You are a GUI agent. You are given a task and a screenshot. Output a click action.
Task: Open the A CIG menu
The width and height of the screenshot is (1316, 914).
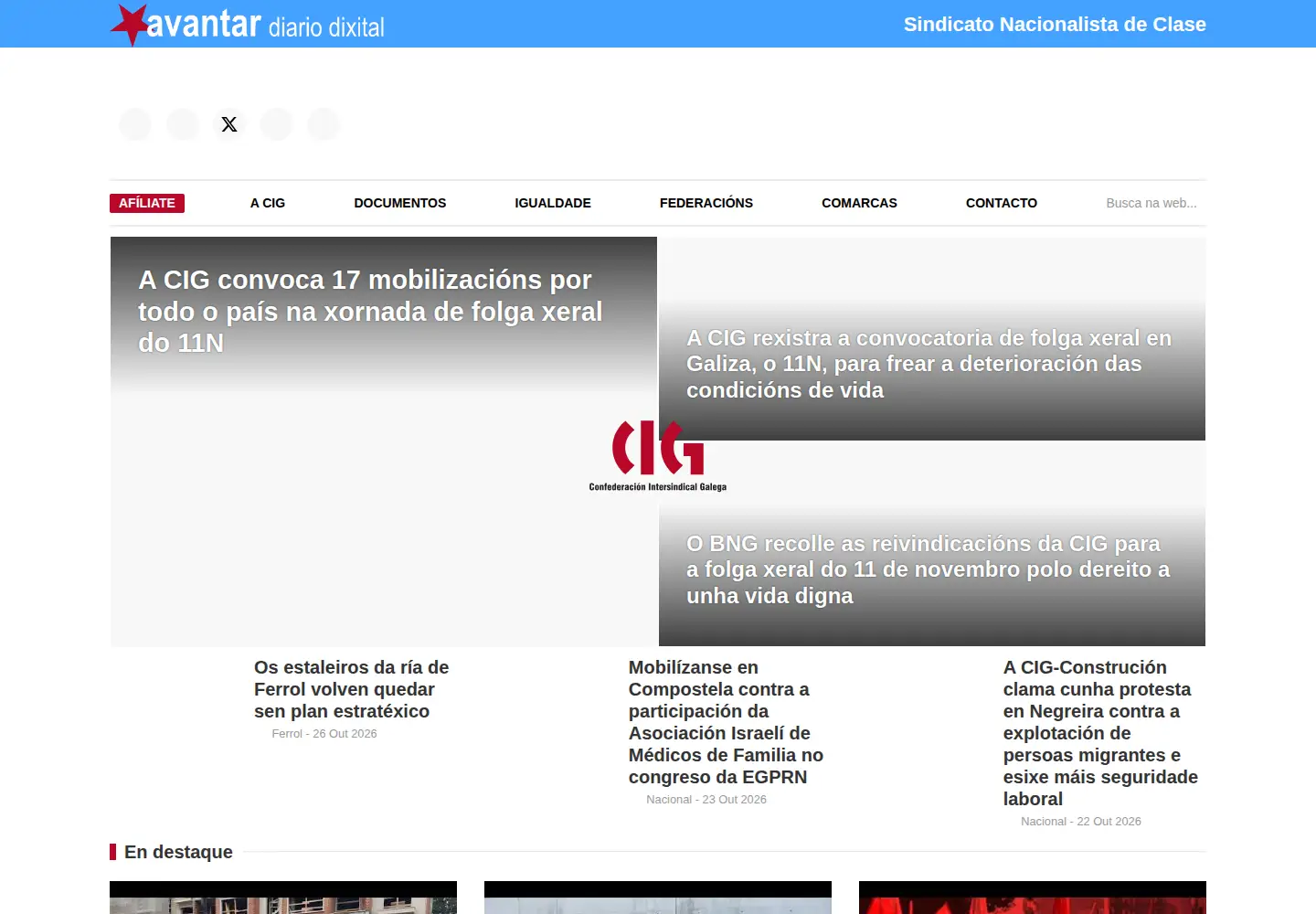click(268, 203)
